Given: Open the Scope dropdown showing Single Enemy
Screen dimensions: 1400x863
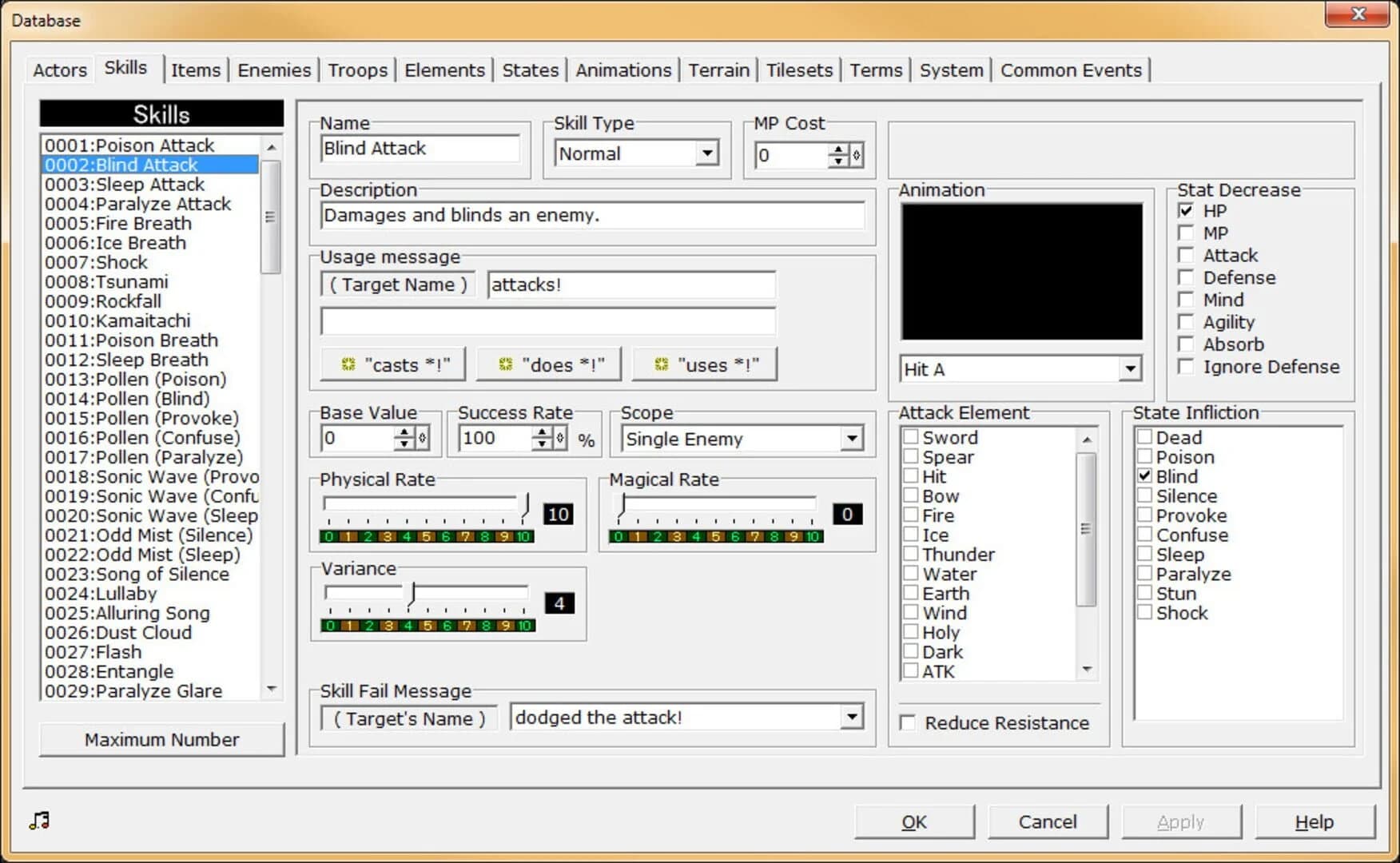Looking at the screenshot, I should coord(850,438).
